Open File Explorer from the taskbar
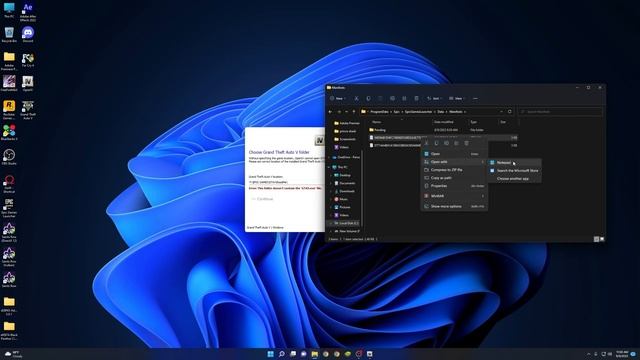The image size is (640, 360). 315,354
